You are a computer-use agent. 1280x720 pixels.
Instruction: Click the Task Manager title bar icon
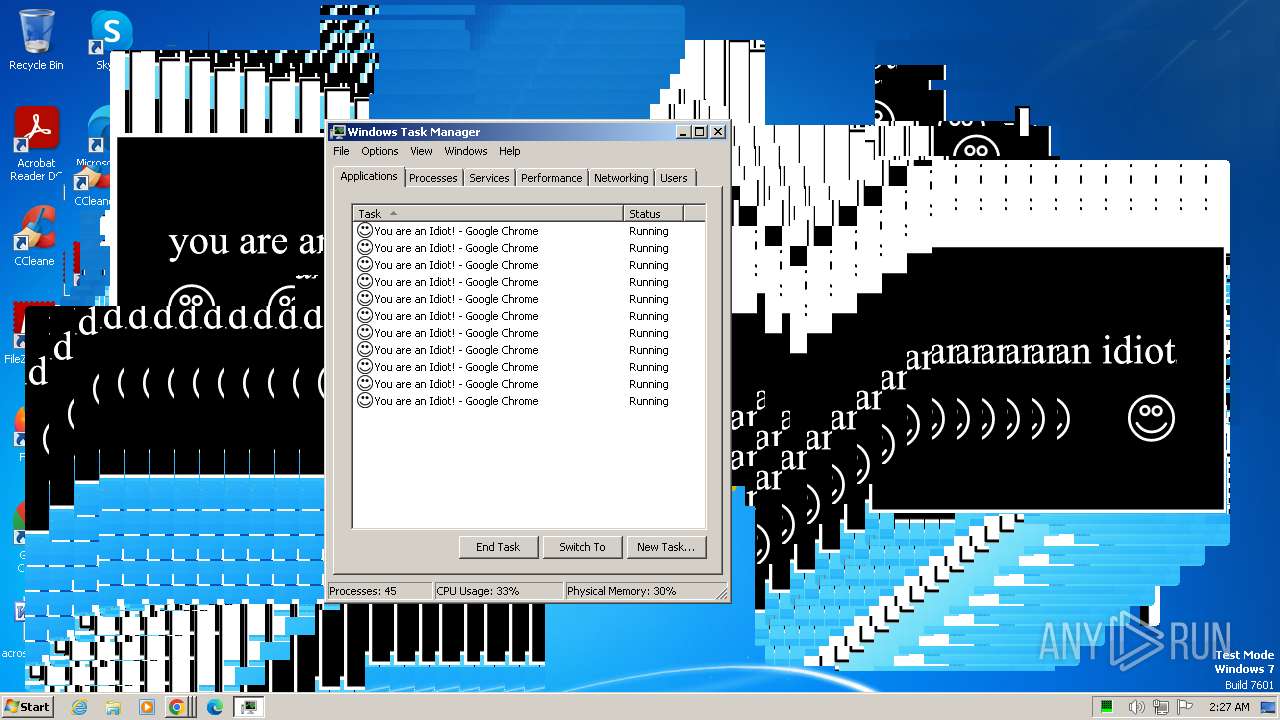tap(338, 132)
